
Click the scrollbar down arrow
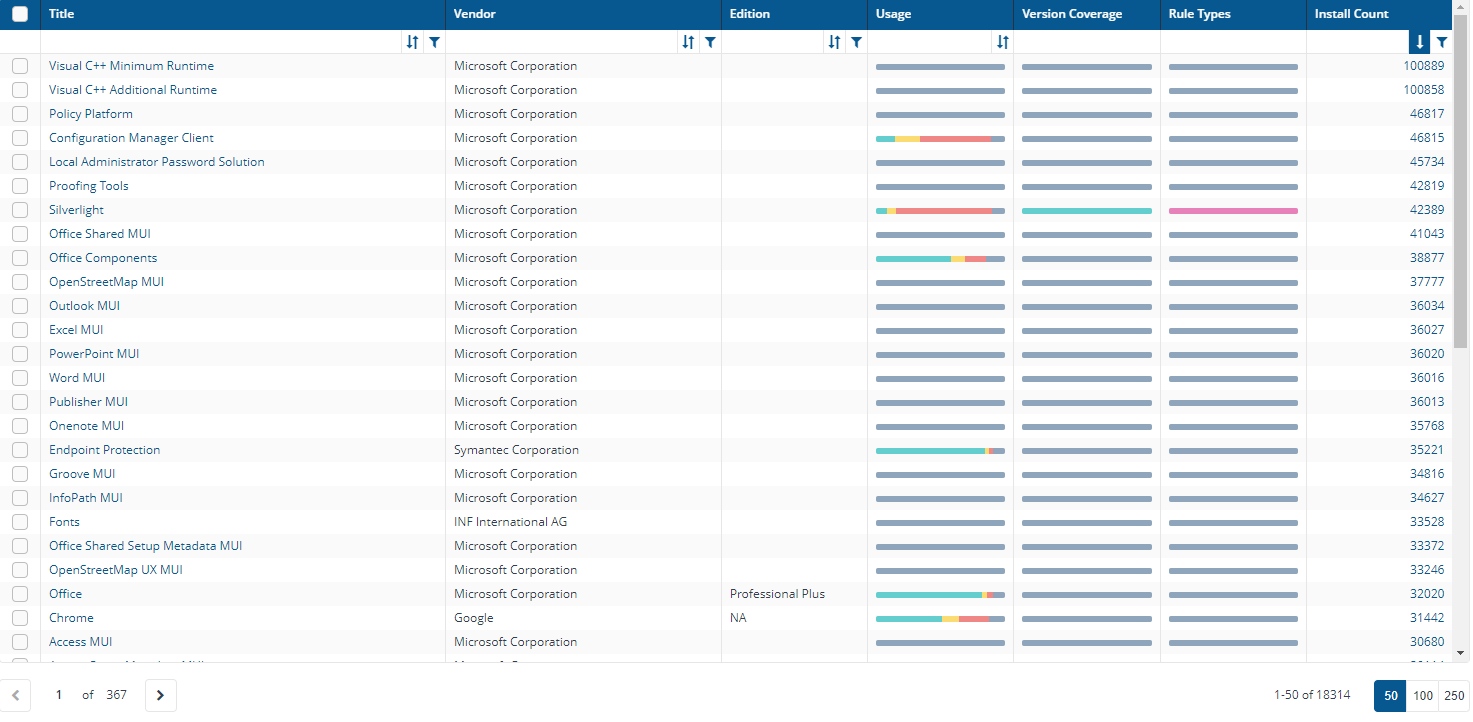point(1461,653)
